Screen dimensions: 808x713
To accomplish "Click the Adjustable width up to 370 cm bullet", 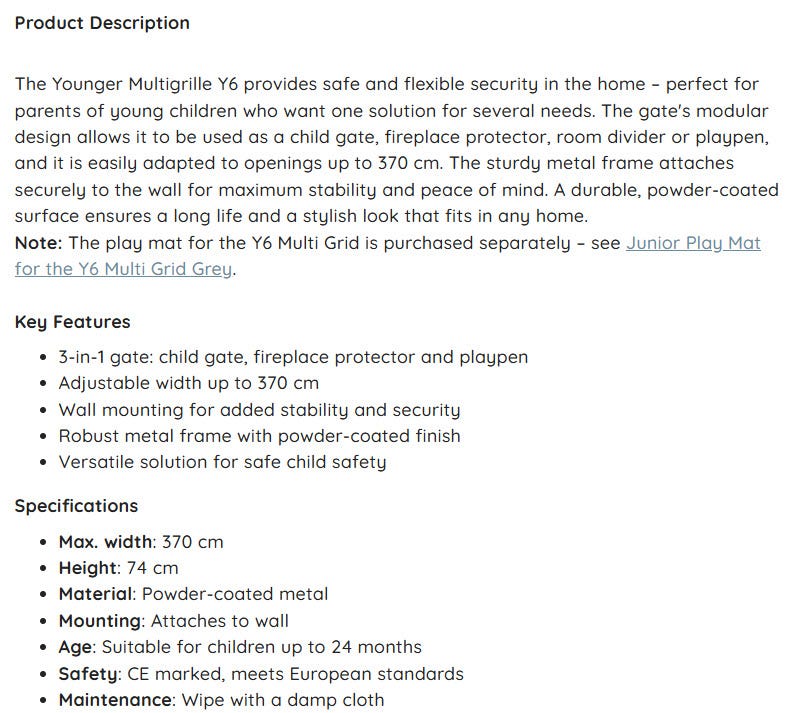I will click(x=189, y=383).
